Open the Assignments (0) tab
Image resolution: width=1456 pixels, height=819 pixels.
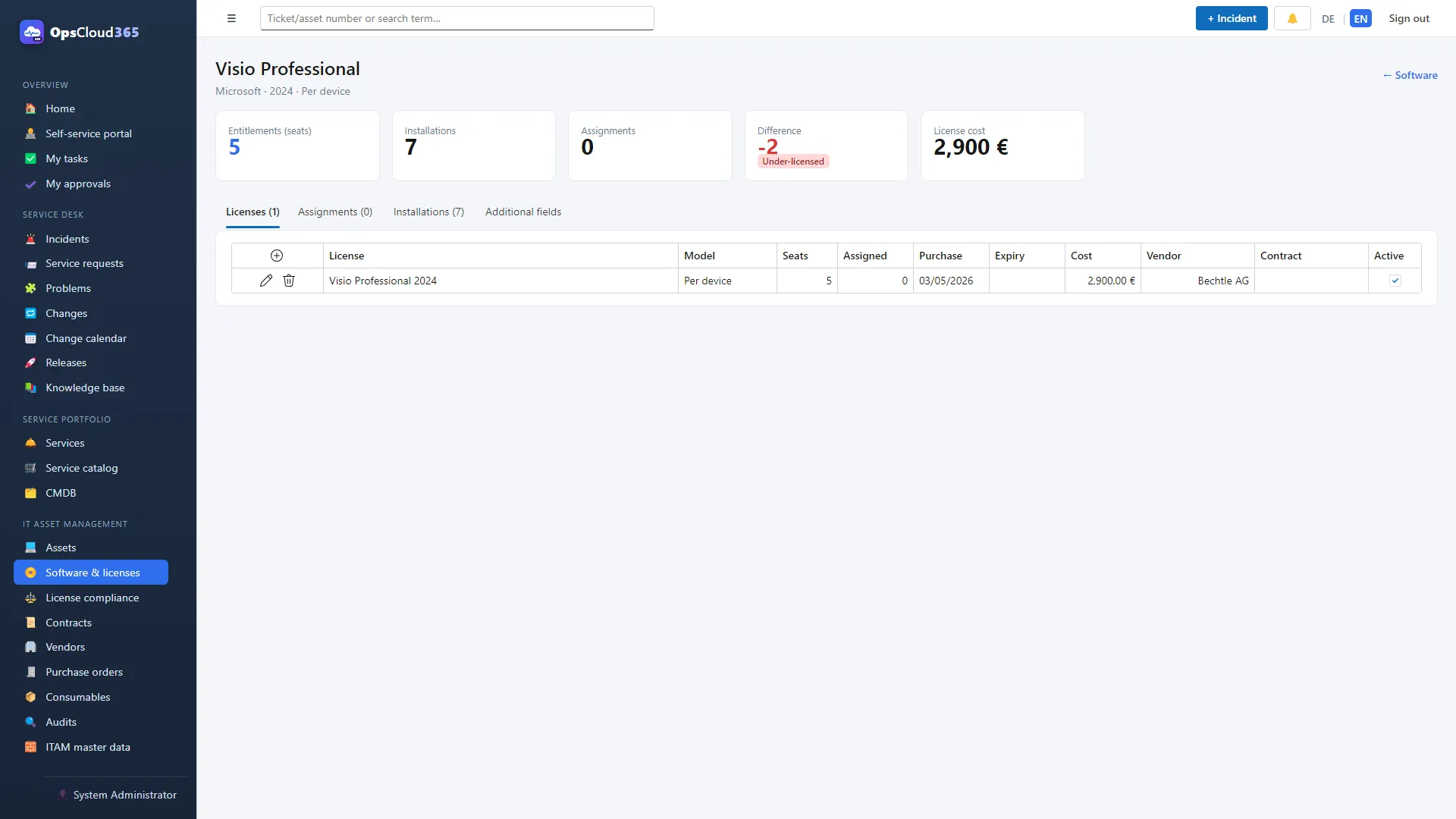coord(335,212)
